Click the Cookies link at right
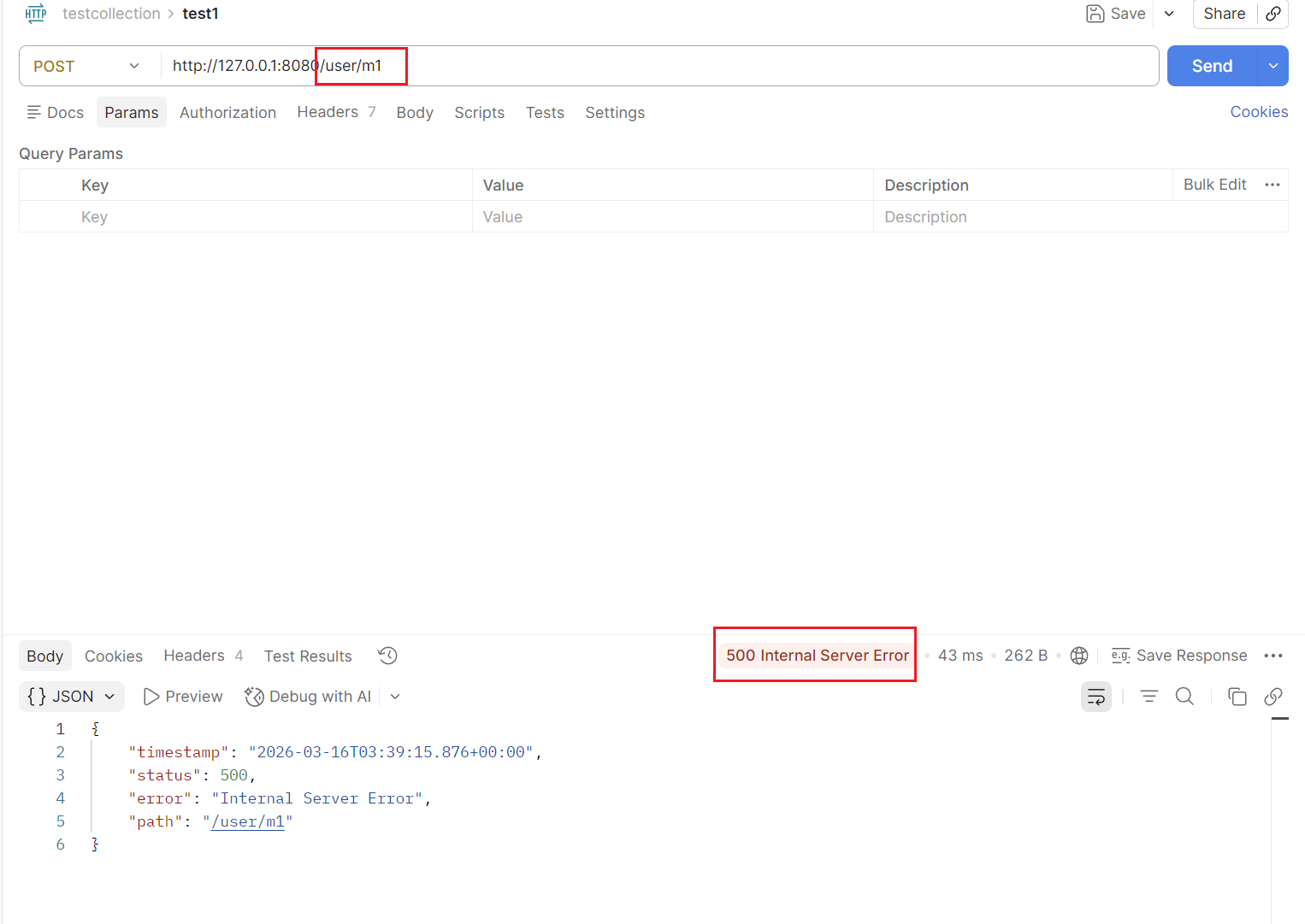Viewport: 1305px width, 924px height. [x=1259, y=112]
